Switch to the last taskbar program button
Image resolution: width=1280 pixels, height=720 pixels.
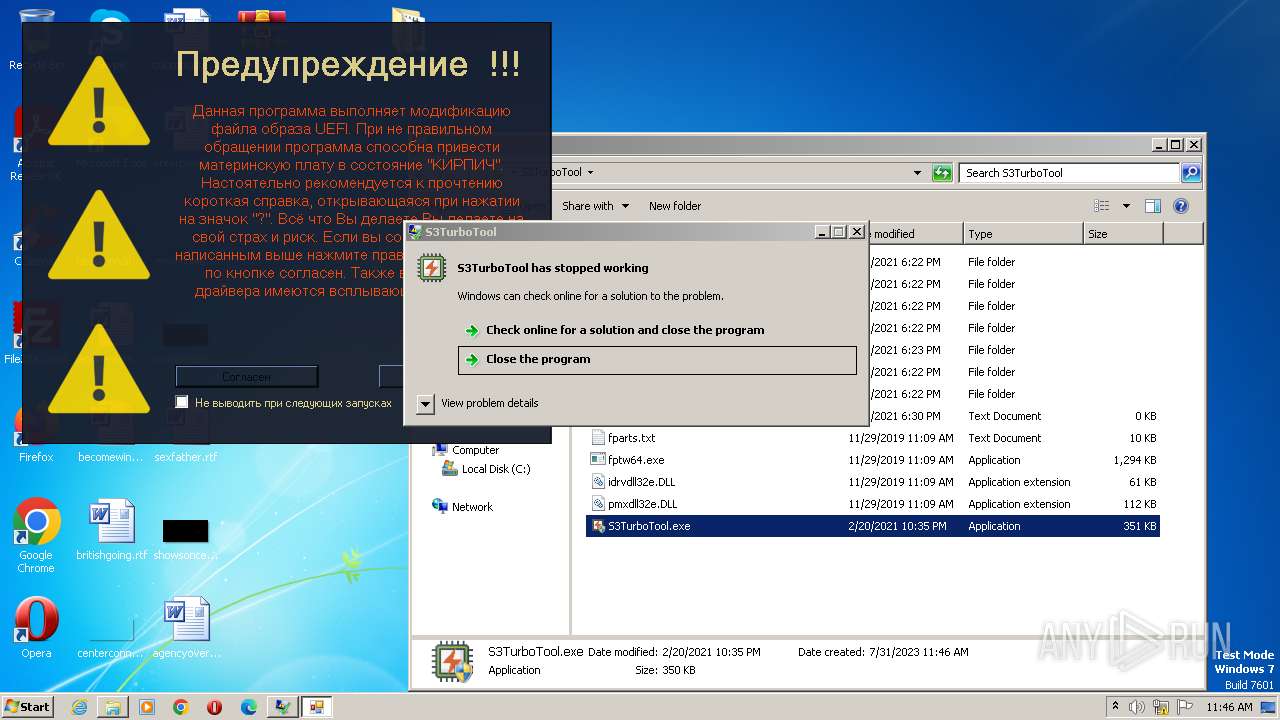(x=317, y=707)
